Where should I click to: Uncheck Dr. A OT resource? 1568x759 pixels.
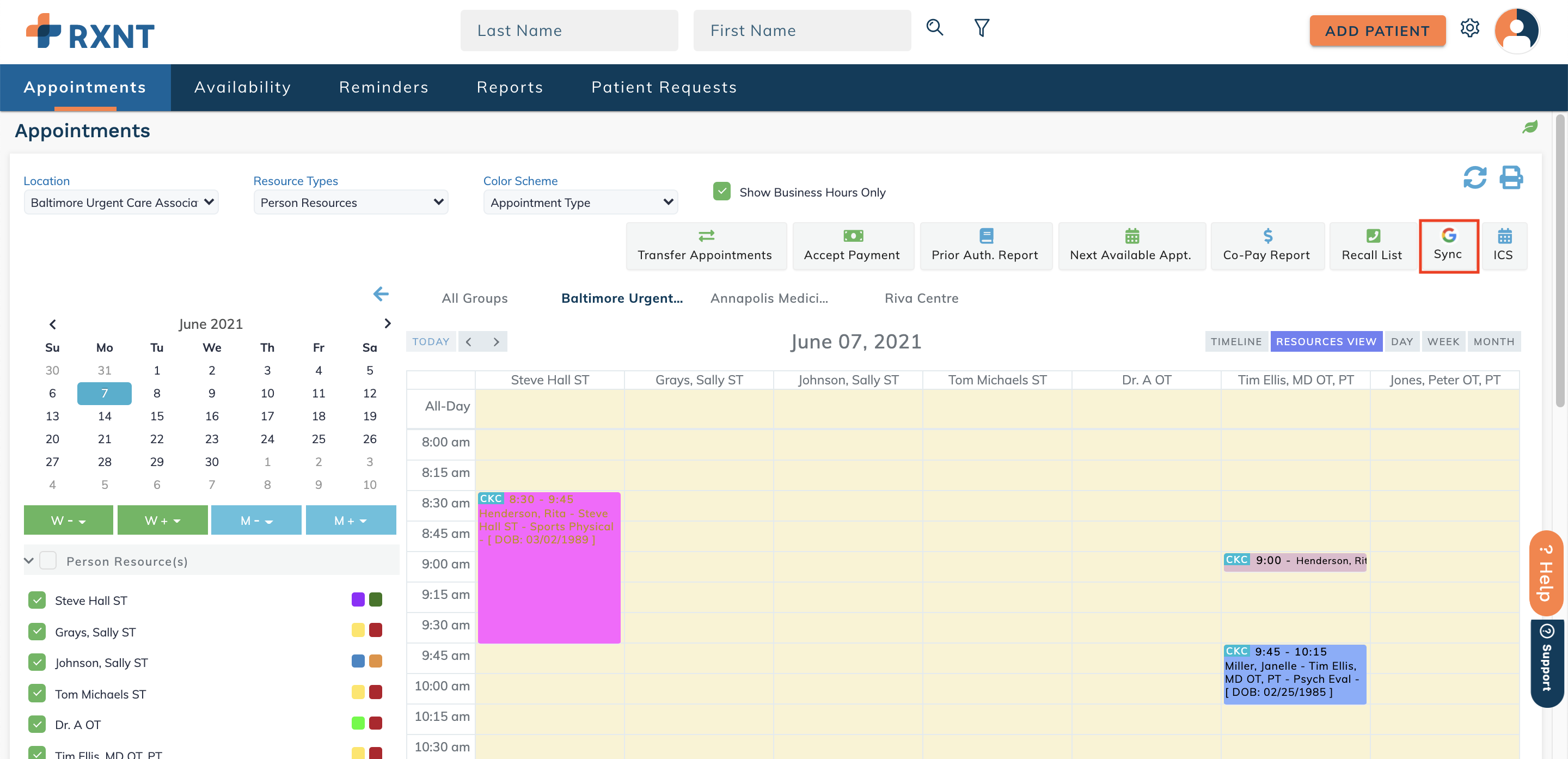coord(37,724)
